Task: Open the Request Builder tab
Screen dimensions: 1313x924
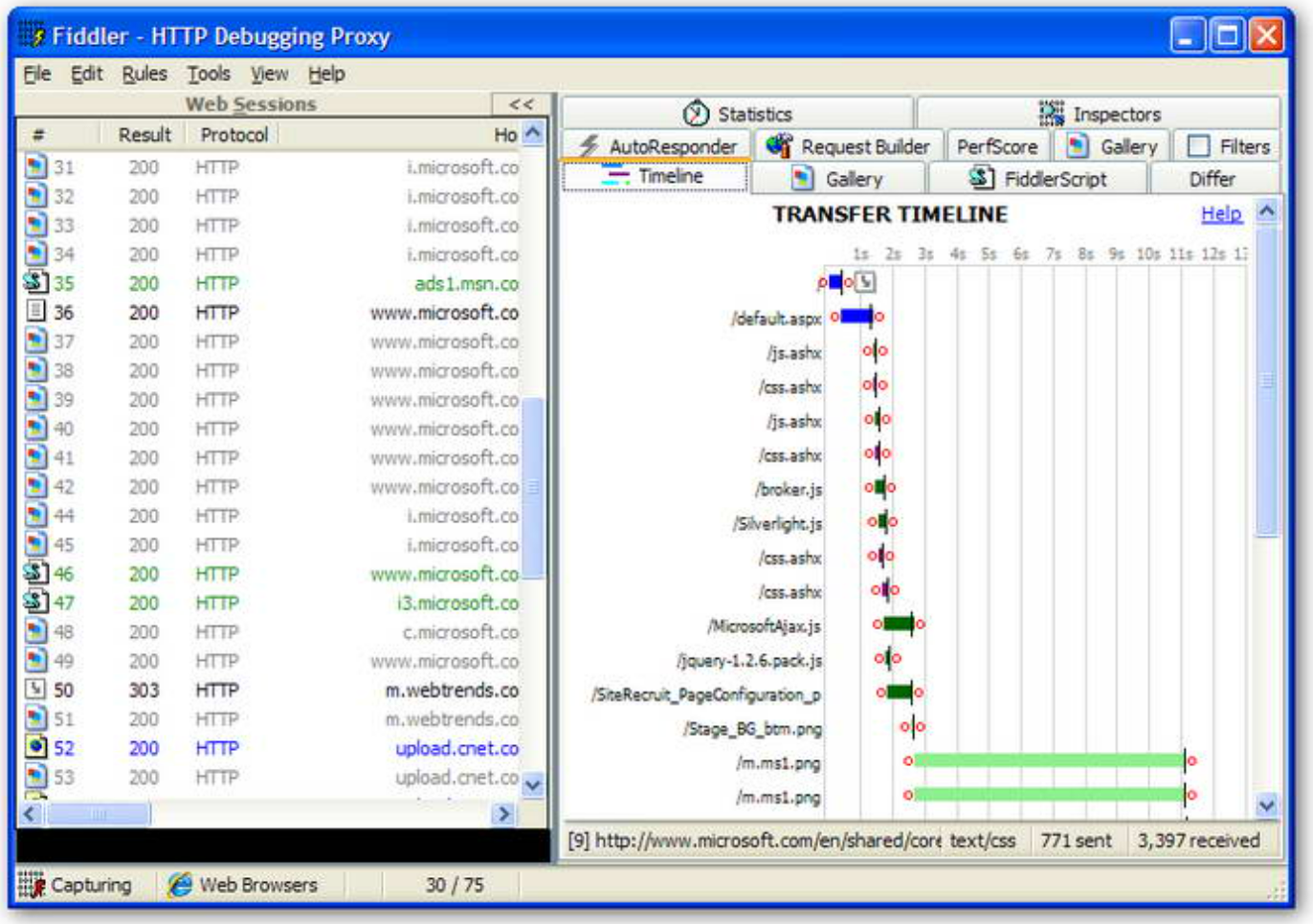Action: [x=849, y=146]
